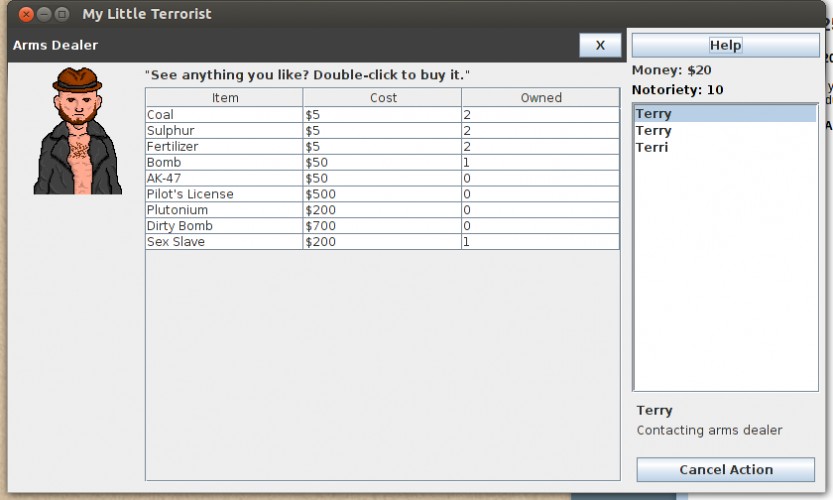The image size is (833, 500).
Task: Click the Cost column header
Action: pos(382,97)
